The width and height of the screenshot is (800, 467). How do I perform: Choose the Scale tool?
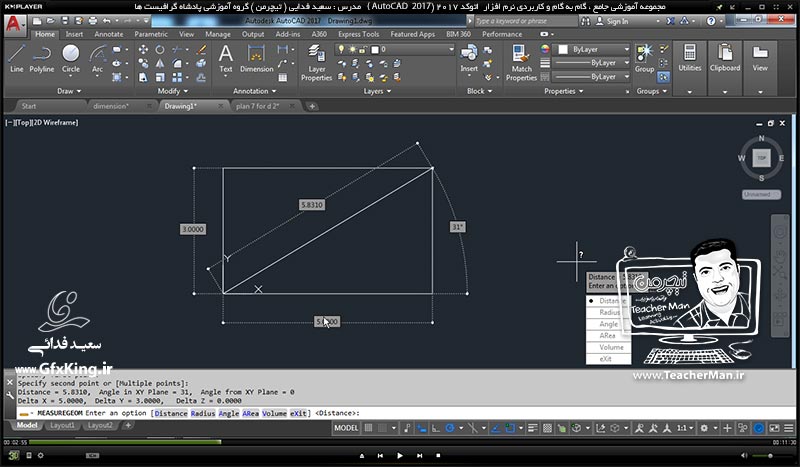[160, 78]
